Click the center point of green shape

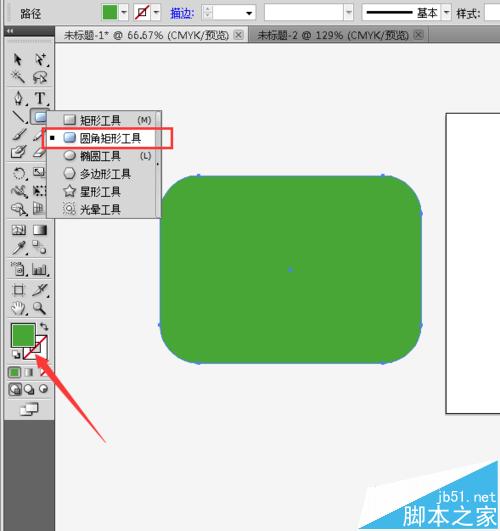(290, 270)
